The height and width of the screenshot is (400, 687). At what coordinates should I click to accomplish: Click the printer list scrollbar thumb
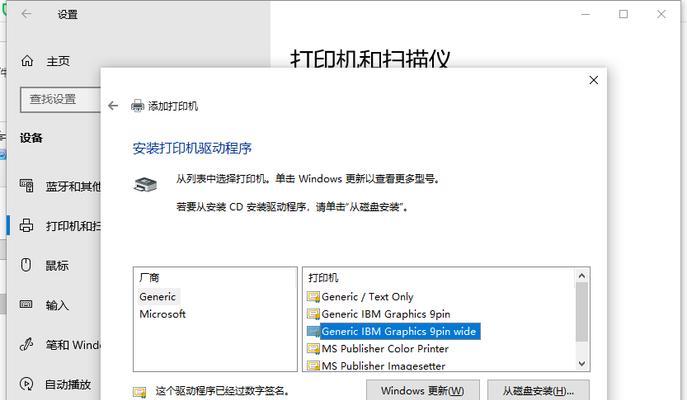[x=582, y=312]
